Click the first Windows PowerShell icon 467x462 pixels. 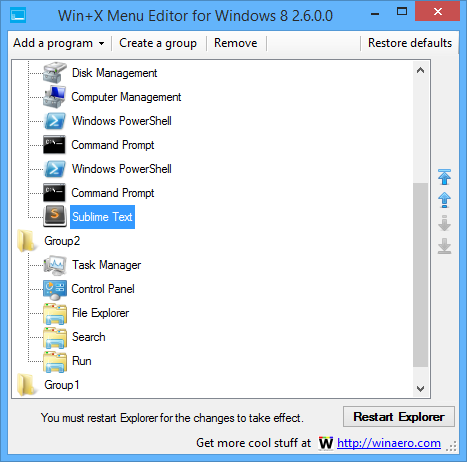click(x=54, y=121)
